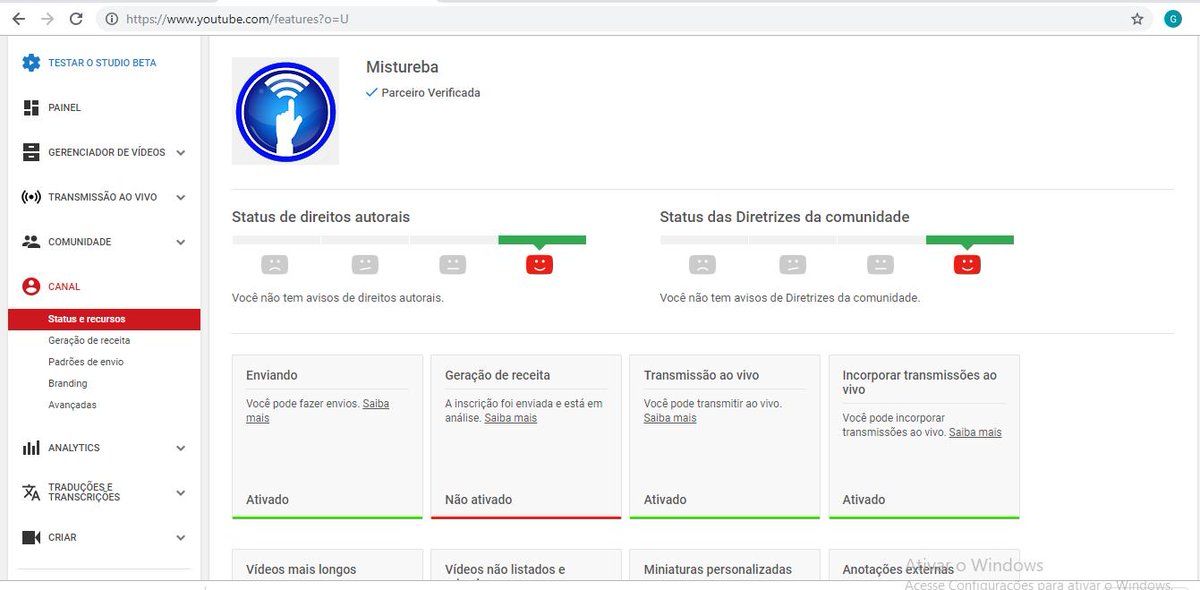Click the Parceiro Verificada checkmark icon
The height and width of the screenshot is (590, 1200).
pyautogui.click(x=372, y=92)
